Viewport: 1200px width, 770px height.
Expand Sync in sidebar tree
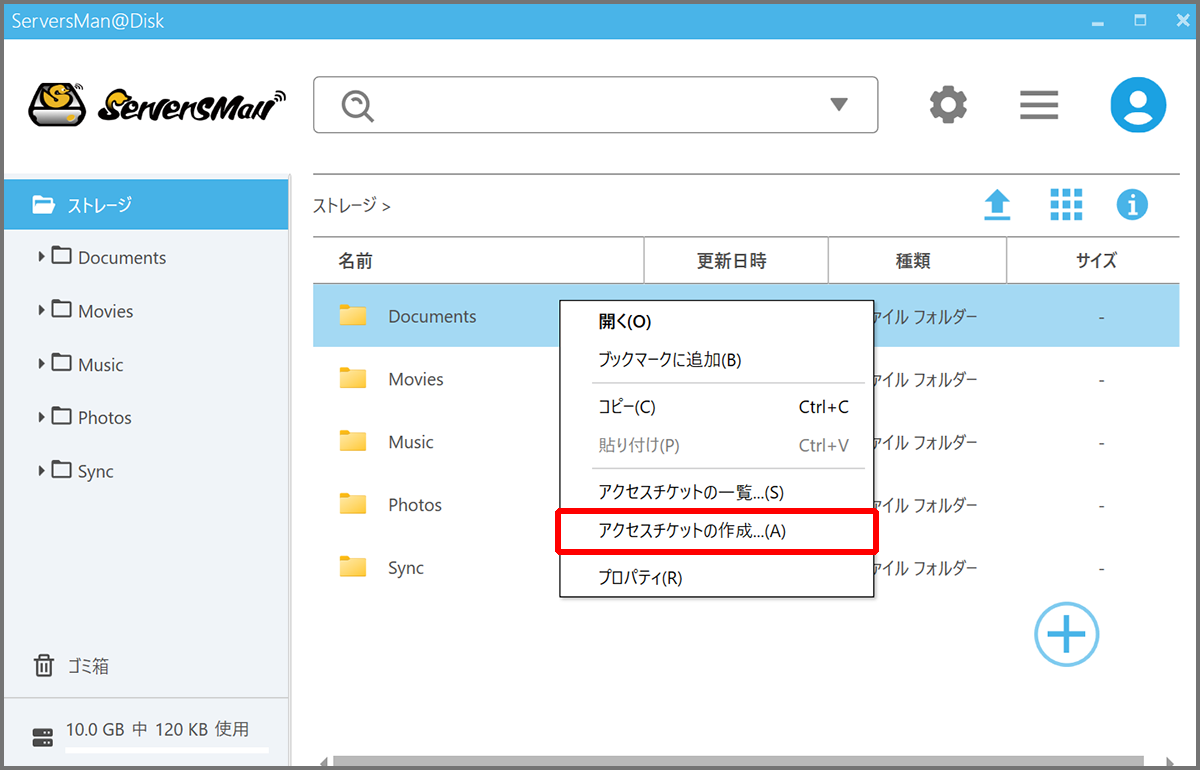41,471
